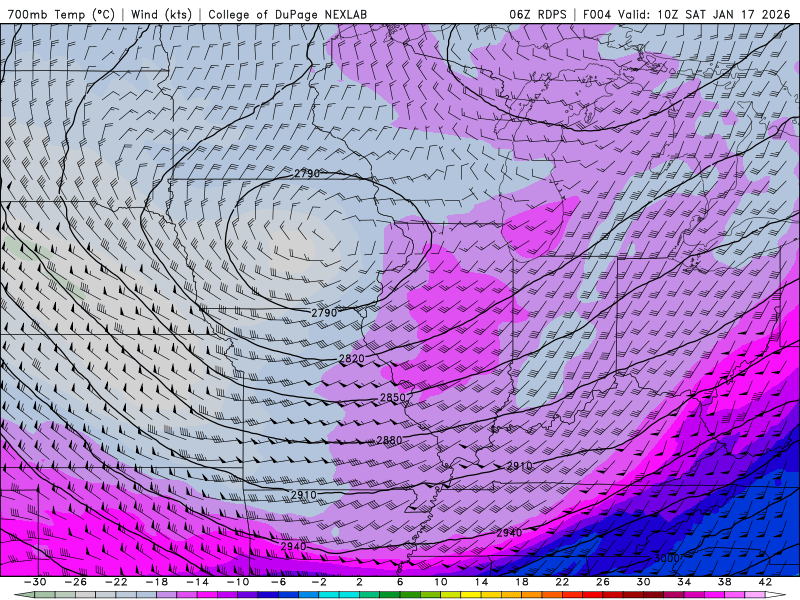
Task: Click the 10 value on the temperature scale
Action: 441,582
